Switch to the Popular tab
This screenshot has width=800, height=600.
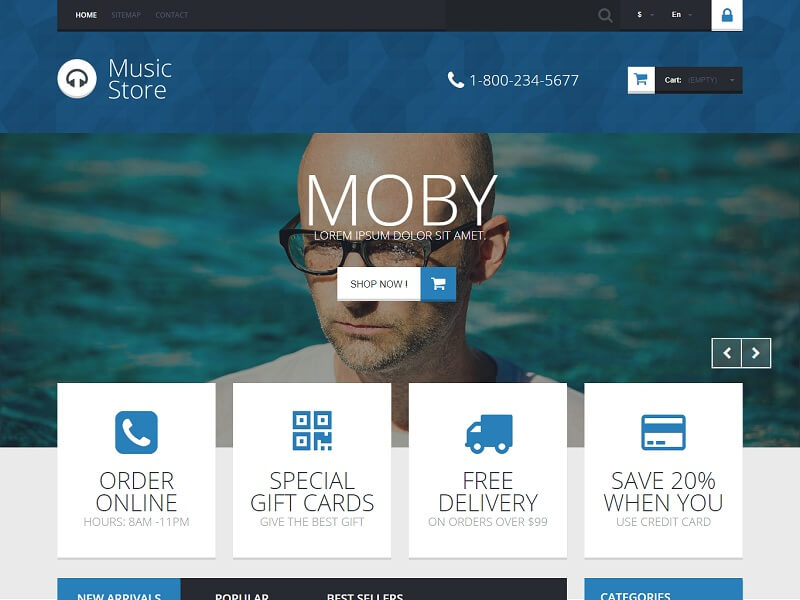242,594
